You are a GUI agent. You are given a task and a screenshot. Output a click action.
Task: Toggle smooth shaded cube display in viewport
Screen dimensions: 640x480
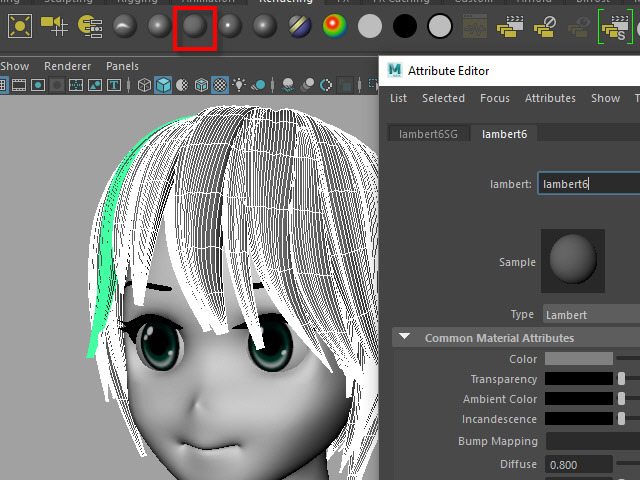tap(163, 85)
